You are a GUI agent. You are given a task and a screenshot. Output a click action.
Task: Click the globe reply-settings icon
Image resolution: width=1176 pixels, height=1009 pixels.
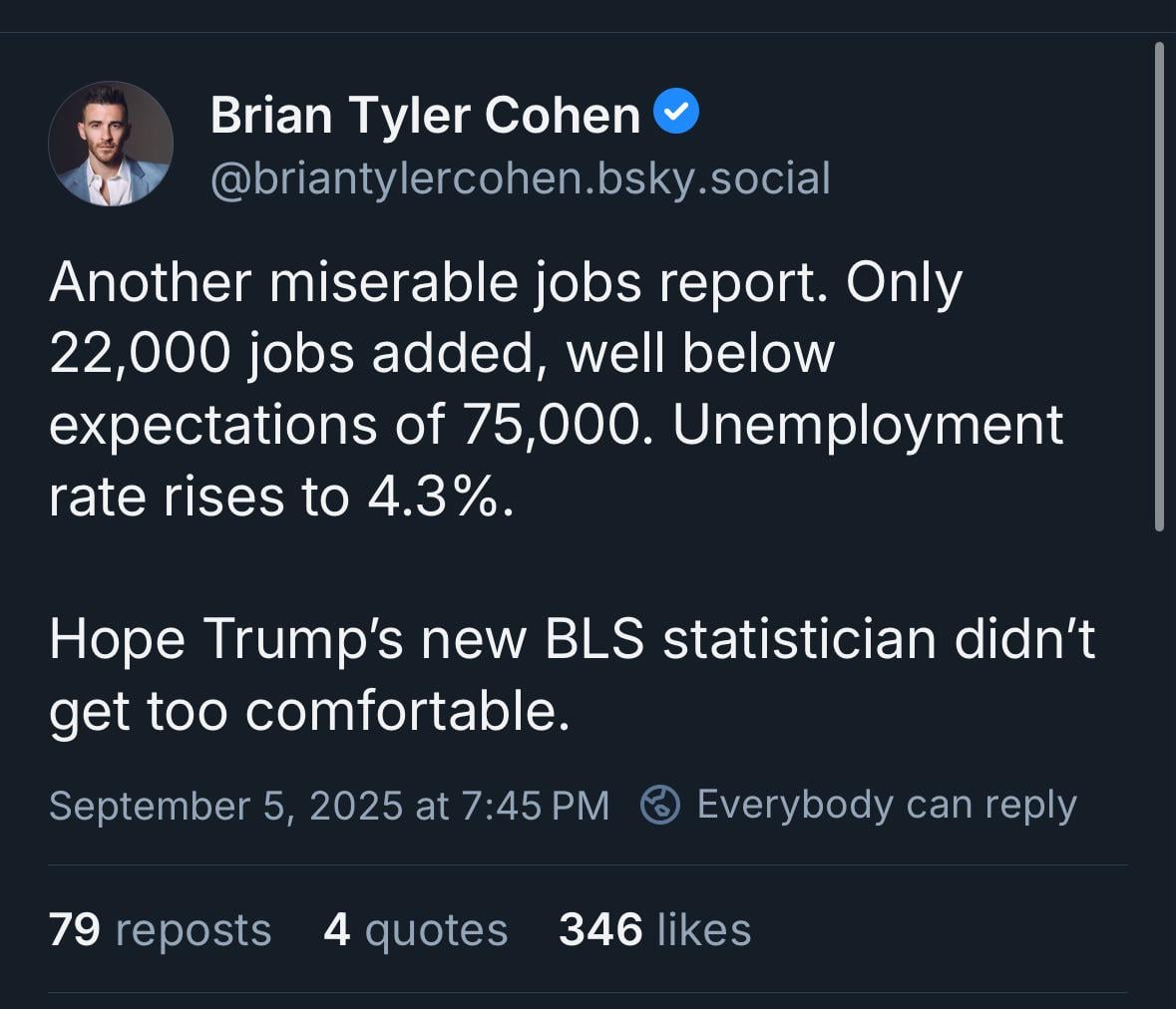660,805
